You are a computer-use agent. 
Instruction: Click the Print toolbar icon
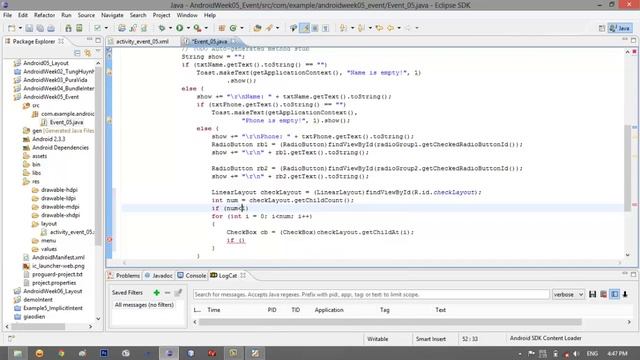click(x=51, y=28)
